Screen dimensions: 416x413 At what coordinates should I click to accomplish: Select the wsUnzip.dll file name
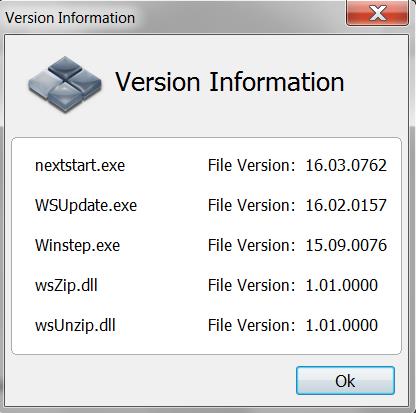click(x=75, y=325)
